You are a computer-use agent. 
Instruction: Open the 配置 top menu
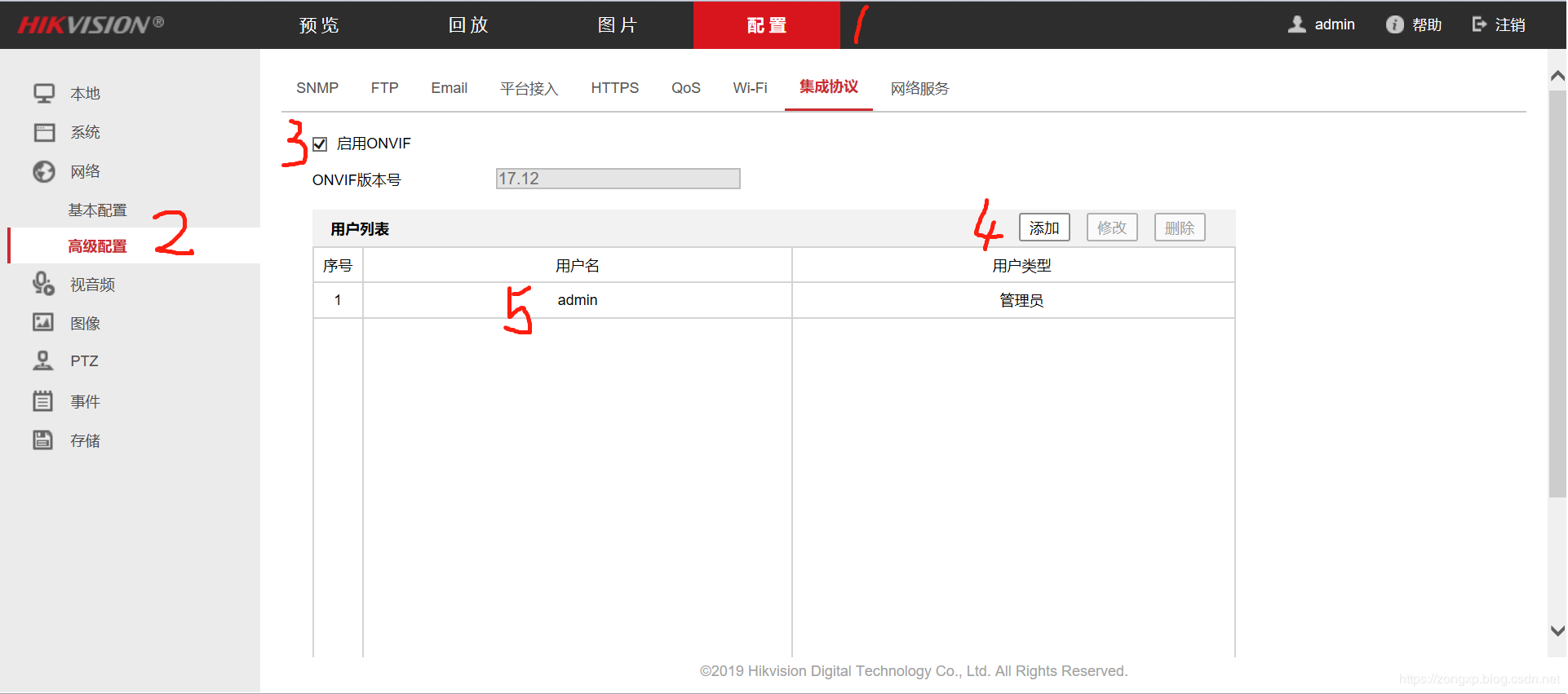coord(767,25)
